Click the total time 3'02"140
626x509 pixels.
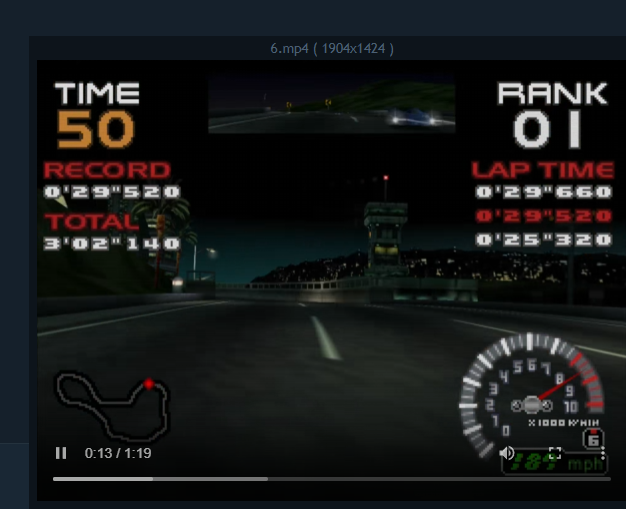click(112, 243)
